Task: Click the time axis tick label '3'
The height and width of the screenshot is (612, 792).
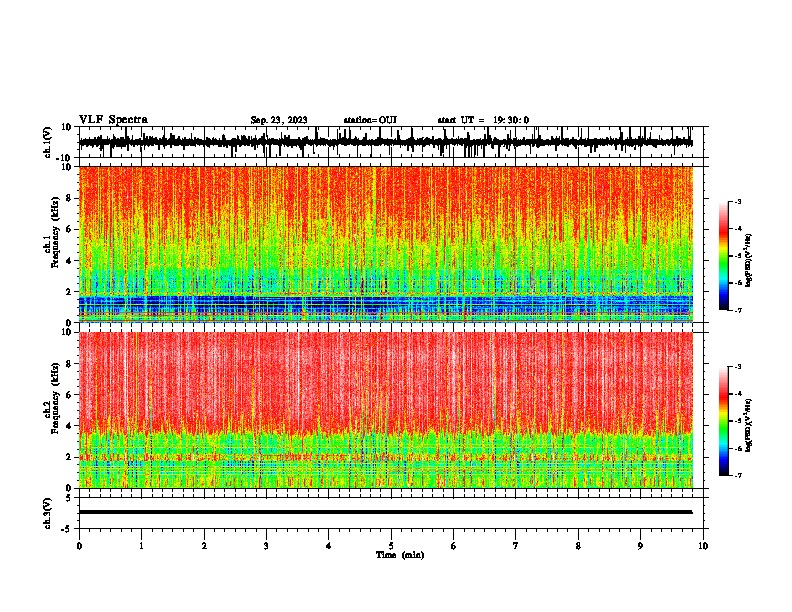Action: pos(266,546)
